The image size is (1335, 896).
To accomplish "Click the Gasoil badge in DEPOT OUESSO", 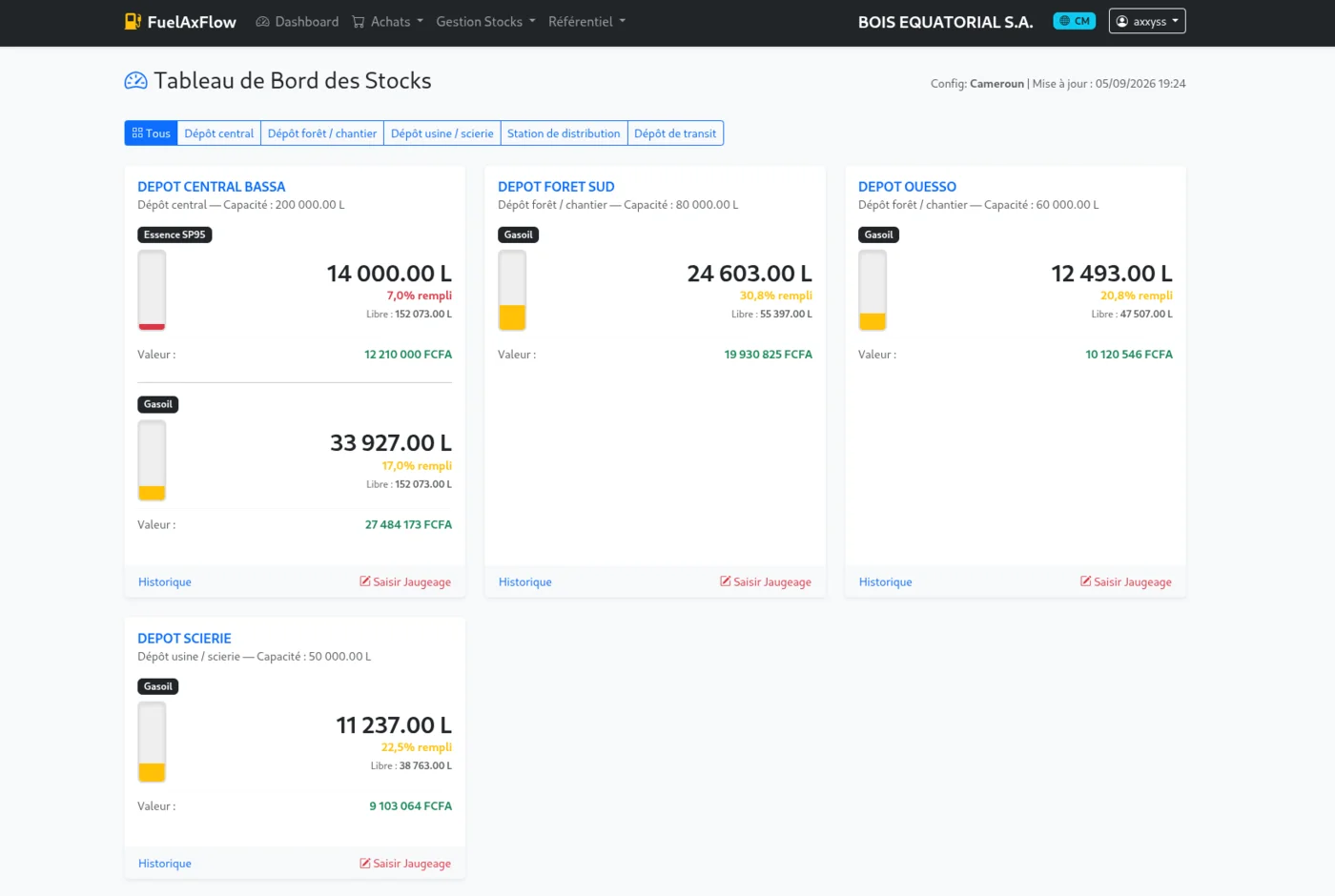I will [879, 234].
